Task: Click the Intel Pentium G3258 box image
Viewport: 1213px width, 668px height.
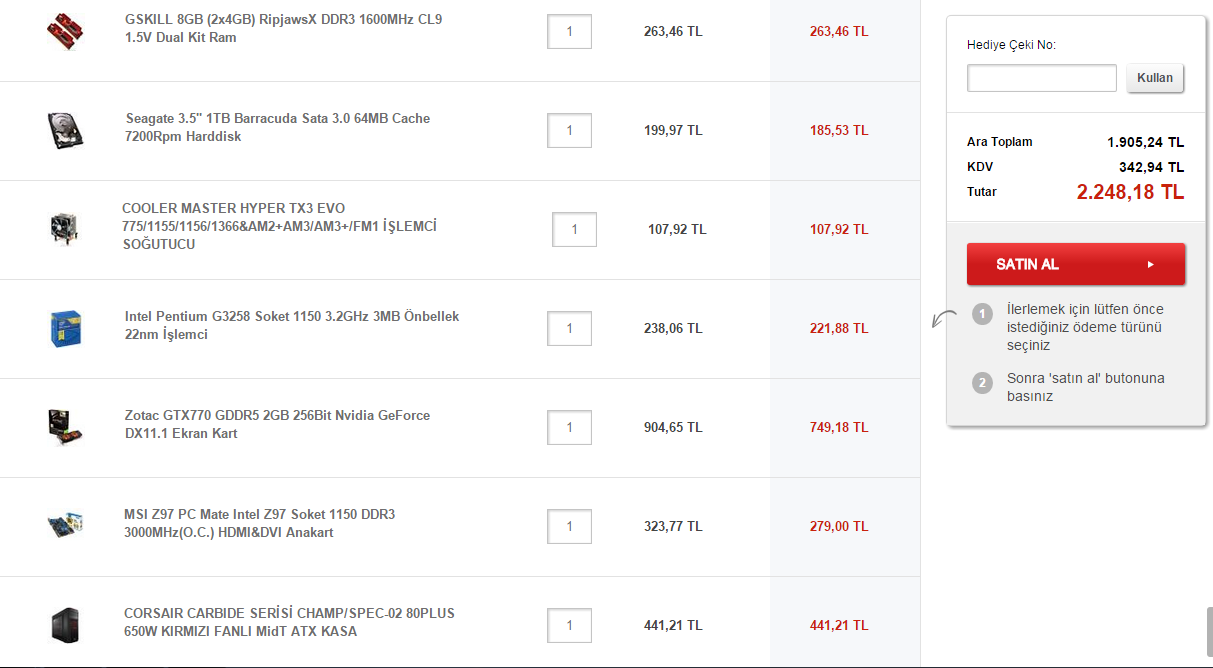Action: (x=65, y=328)
